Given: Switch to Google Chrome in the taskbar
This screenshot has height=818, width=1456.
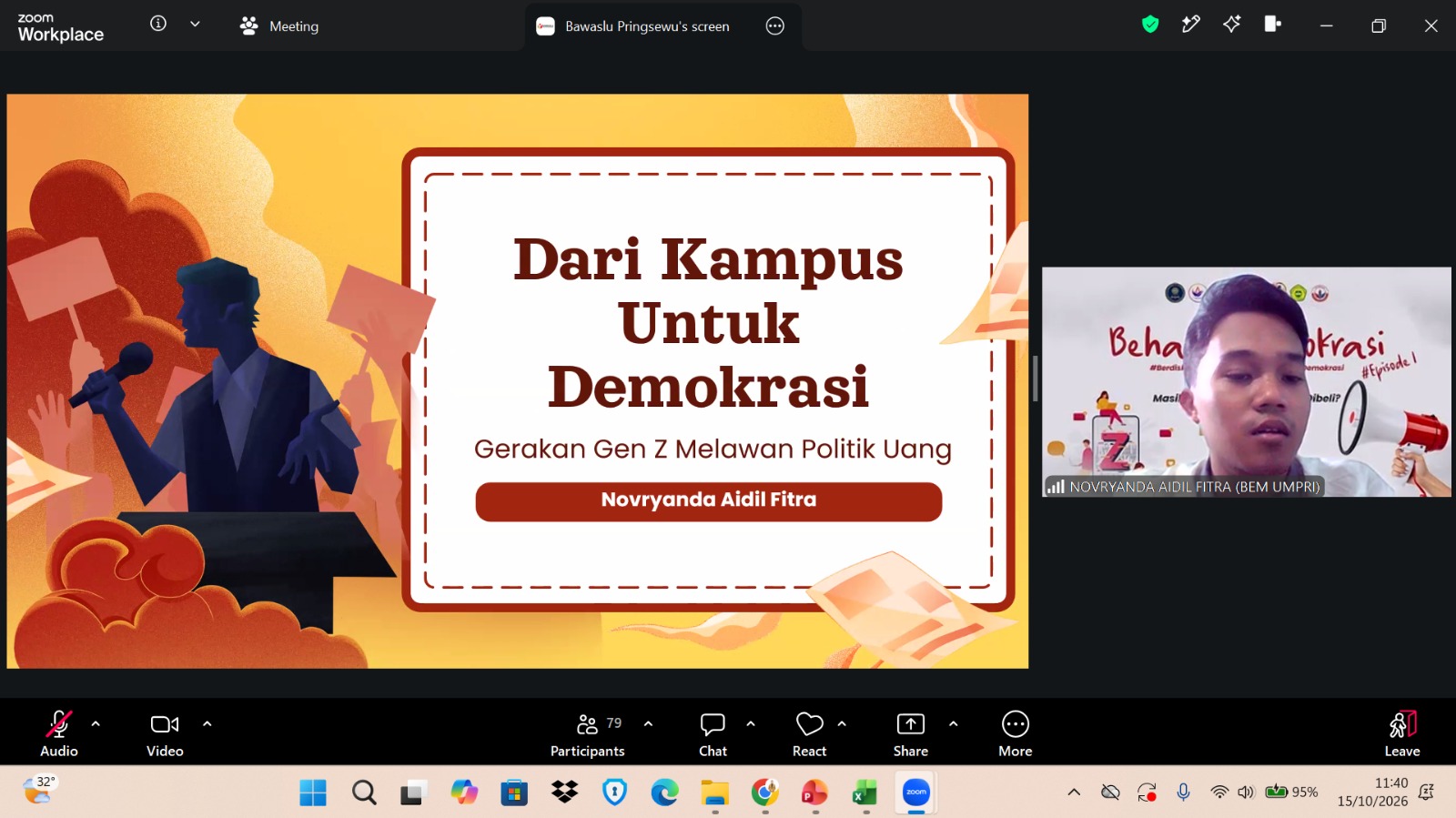Looking at the screenshot, I should (x=765, y=793).
